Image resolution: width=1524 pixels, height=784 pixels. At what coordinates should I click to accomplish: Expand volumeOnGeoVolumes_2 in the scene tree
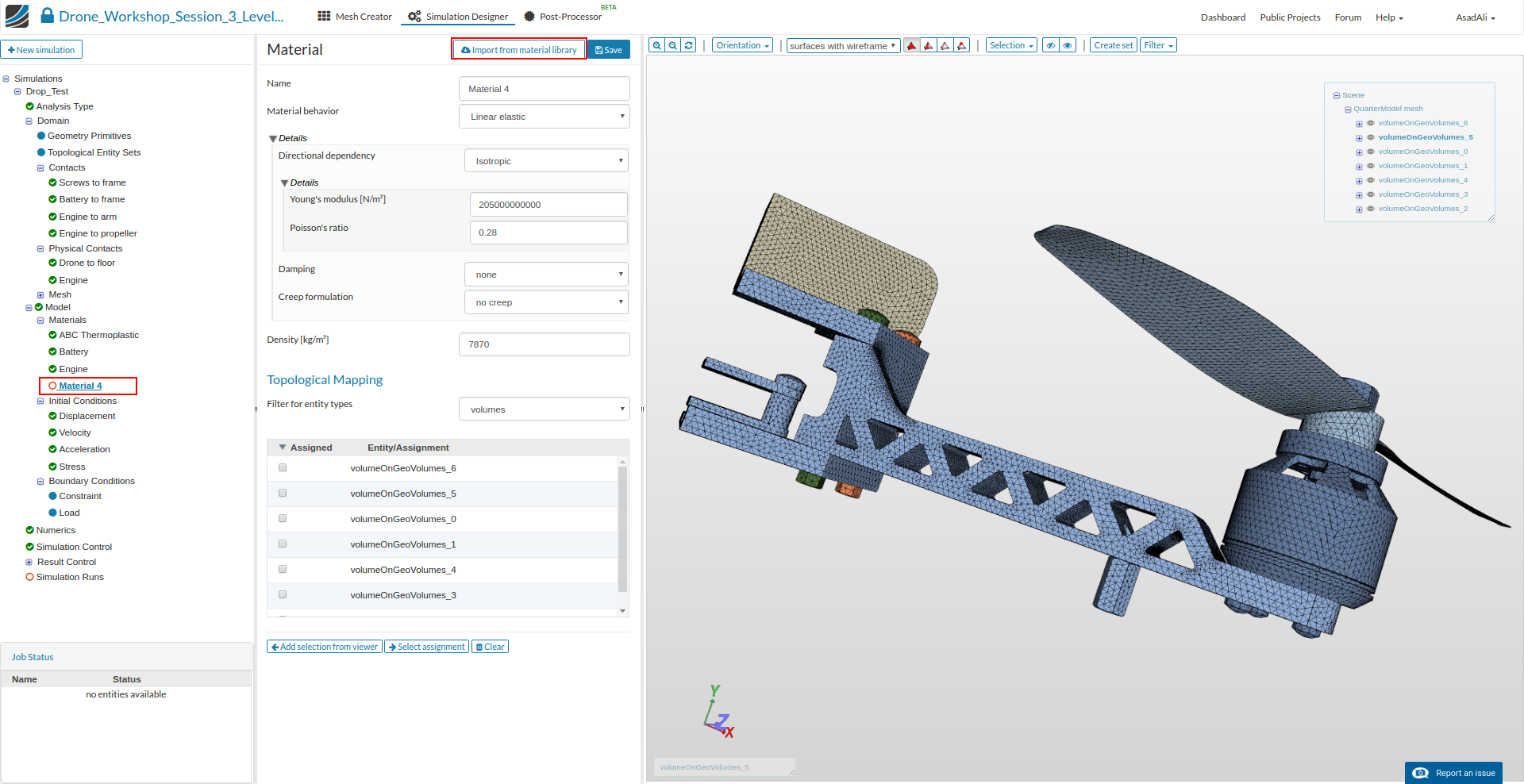click(1359, 209)
